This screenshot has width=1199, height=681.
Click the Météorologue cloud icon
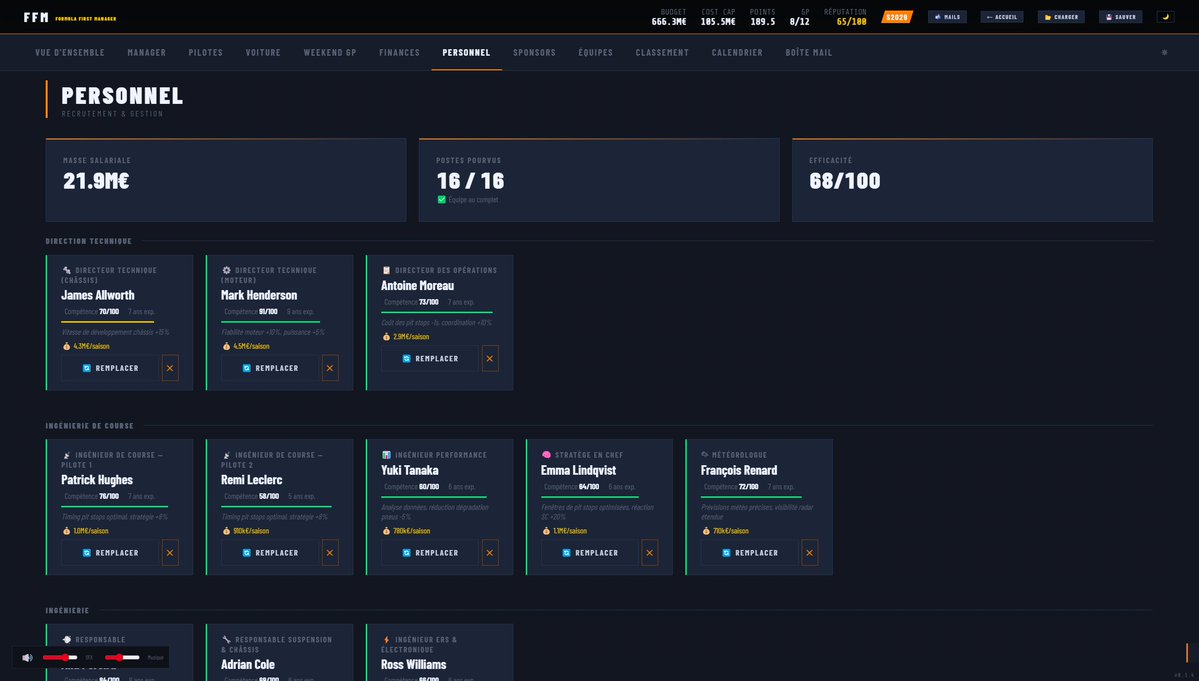tap(705, 455)
